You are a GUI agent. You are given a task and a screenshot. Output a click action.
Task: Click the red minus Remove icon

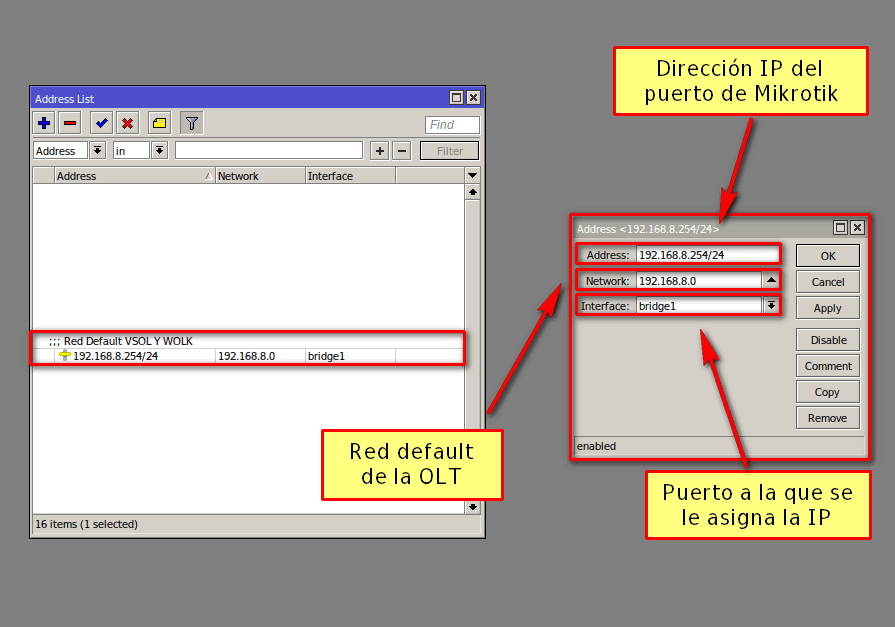click(x=70, y=123)
